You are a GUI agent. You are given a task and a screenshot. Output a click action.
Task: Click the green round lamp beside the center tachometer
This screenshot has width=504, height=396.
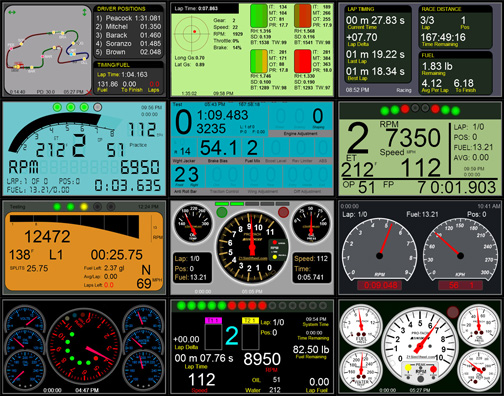(222, 212)
